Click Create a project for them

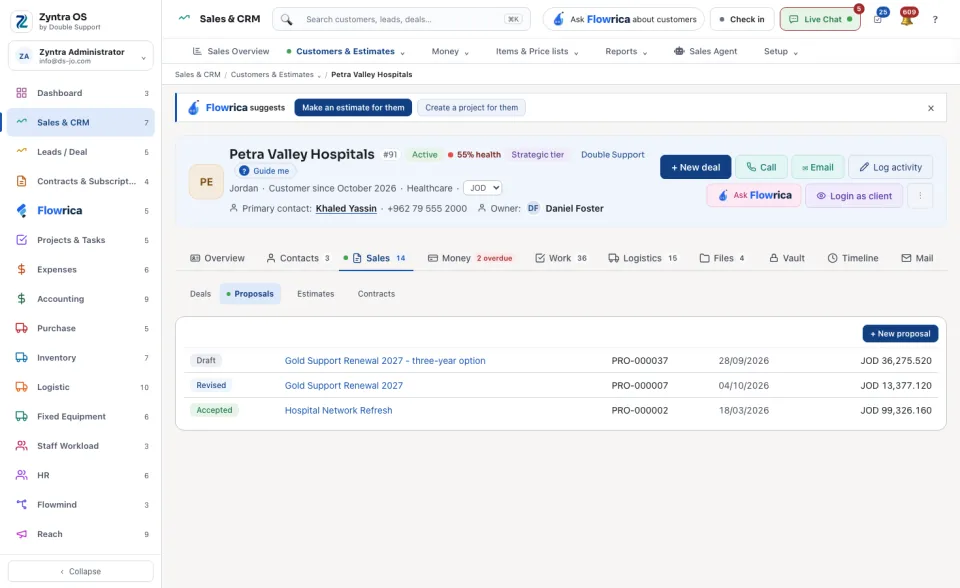(471, 108)
